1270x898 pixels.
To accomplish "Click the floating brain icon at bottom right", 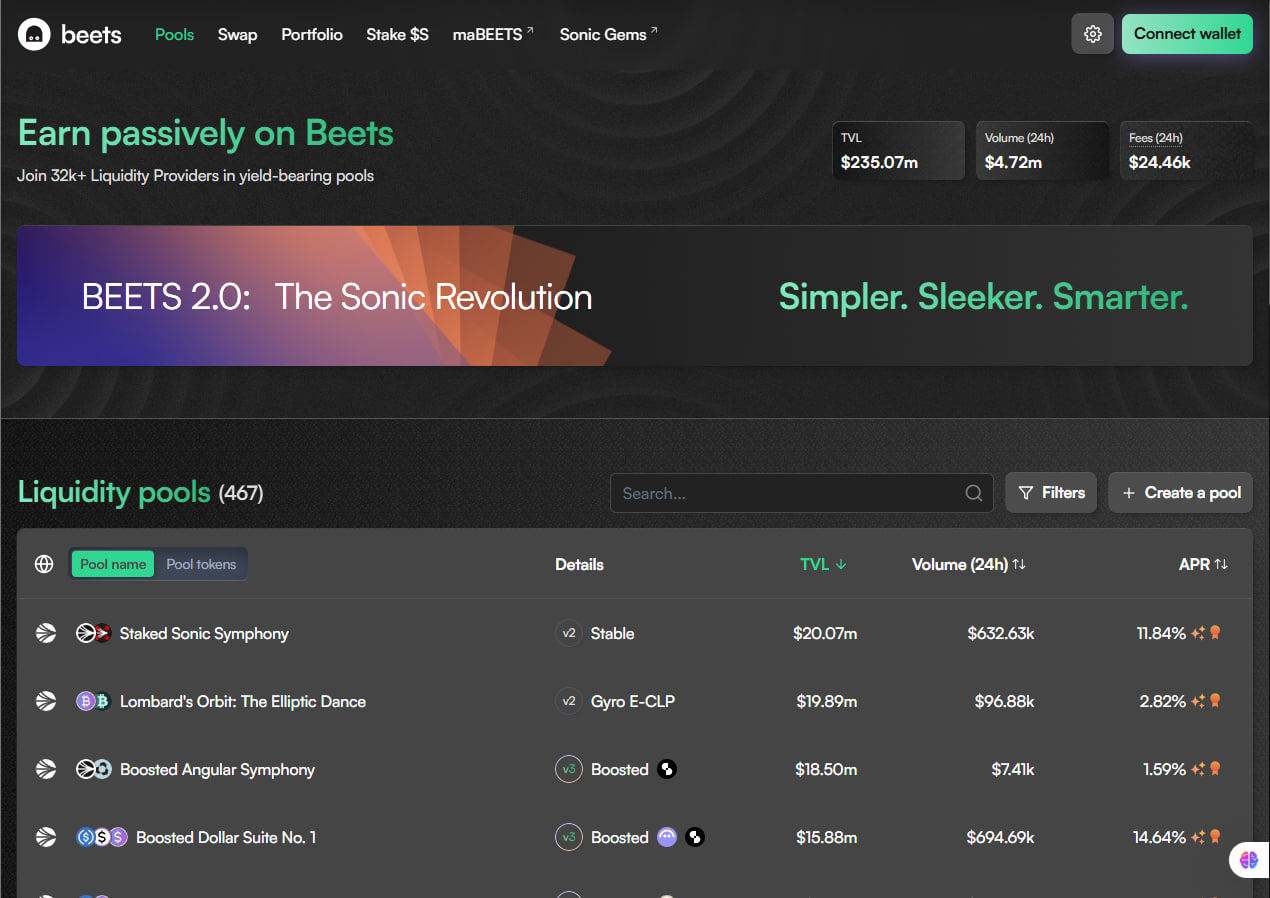I will point(1248,858).
